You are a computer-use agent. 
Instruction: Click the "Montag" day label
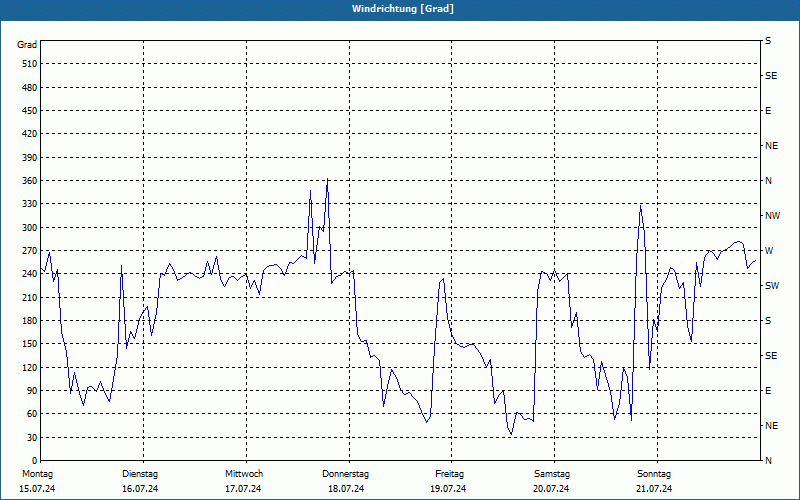coord(38,474)
